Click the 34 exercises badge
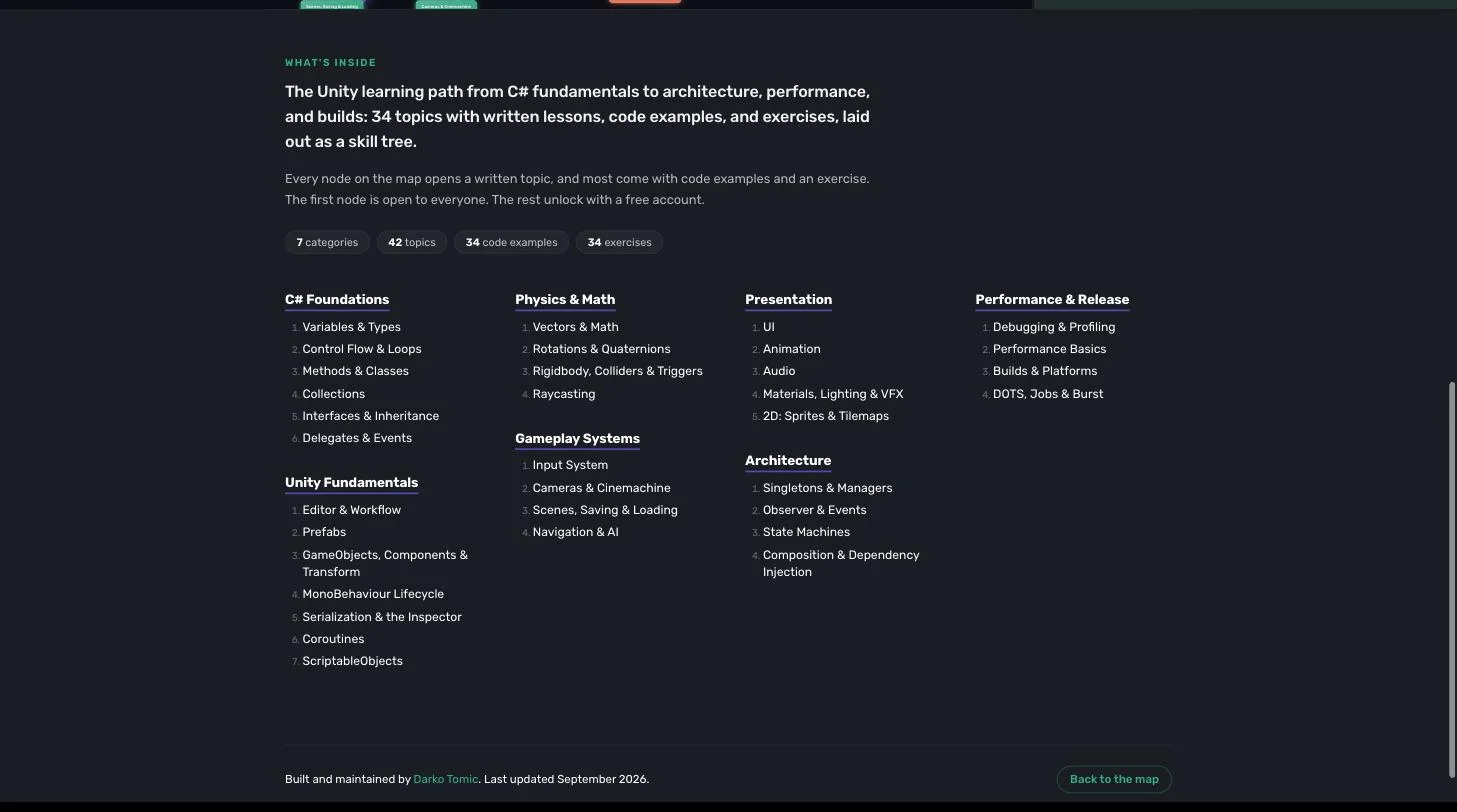Viewport: 1457px width, 812px height. point(619,242)
